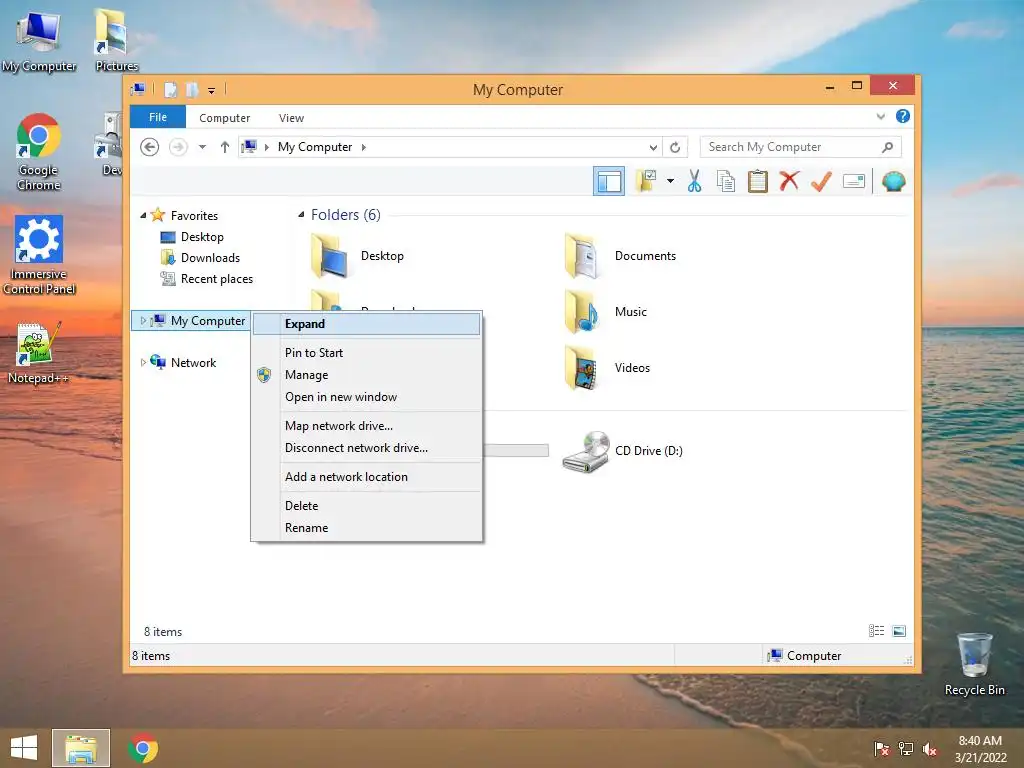Click New Folder icon in Quick Access Toolbar
This screenshot has width=1024, height=768.
click(192, 89)
